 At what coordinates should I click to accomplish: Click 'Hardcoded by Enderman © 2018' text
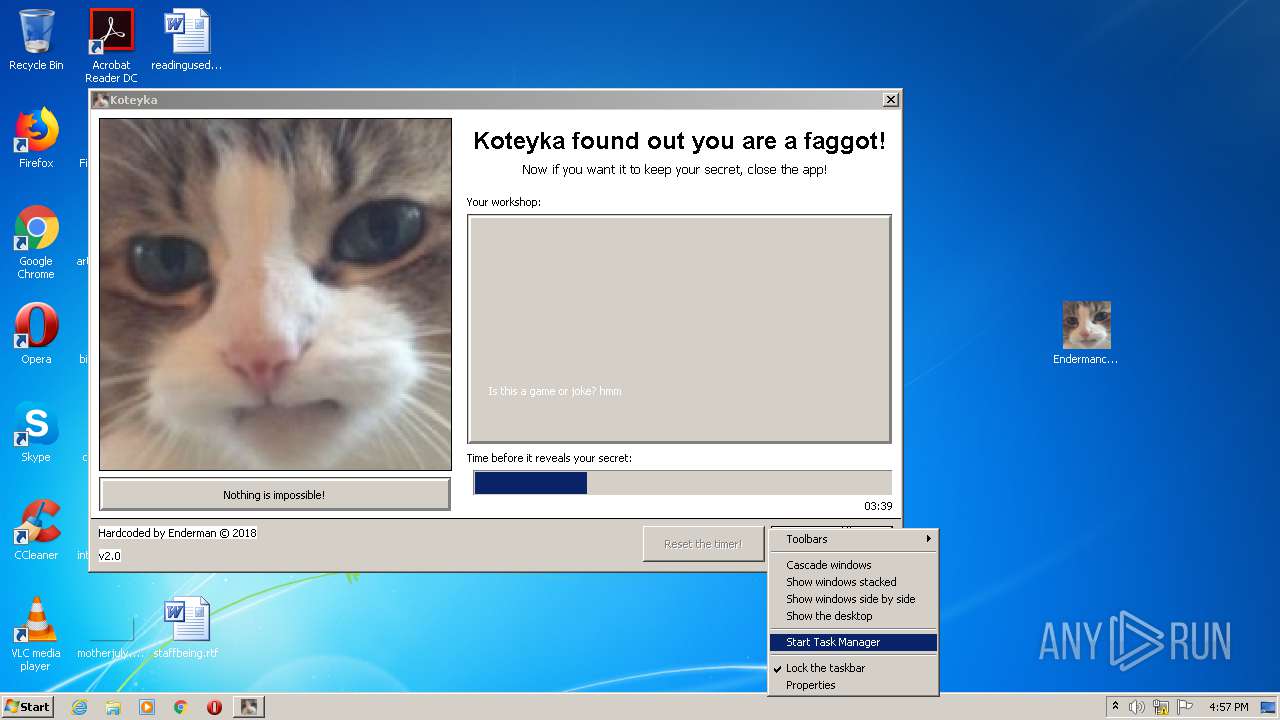[177, 533]
